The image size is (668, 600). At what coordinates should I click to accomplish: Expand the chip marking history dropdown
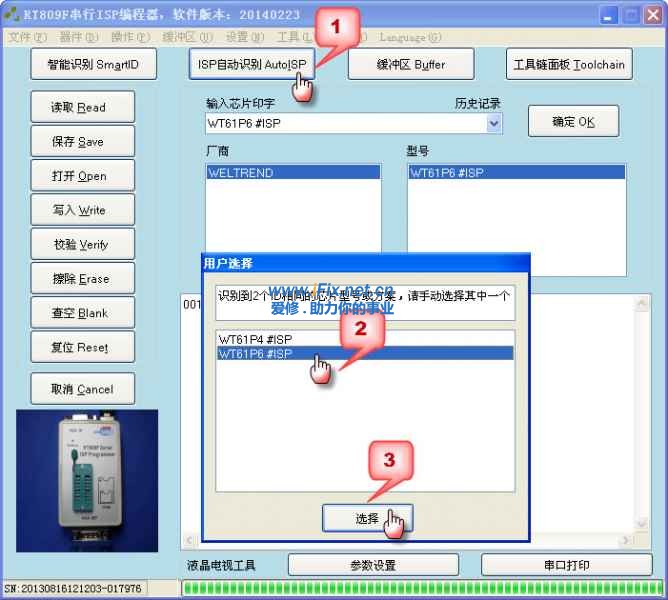coord(494,123)
